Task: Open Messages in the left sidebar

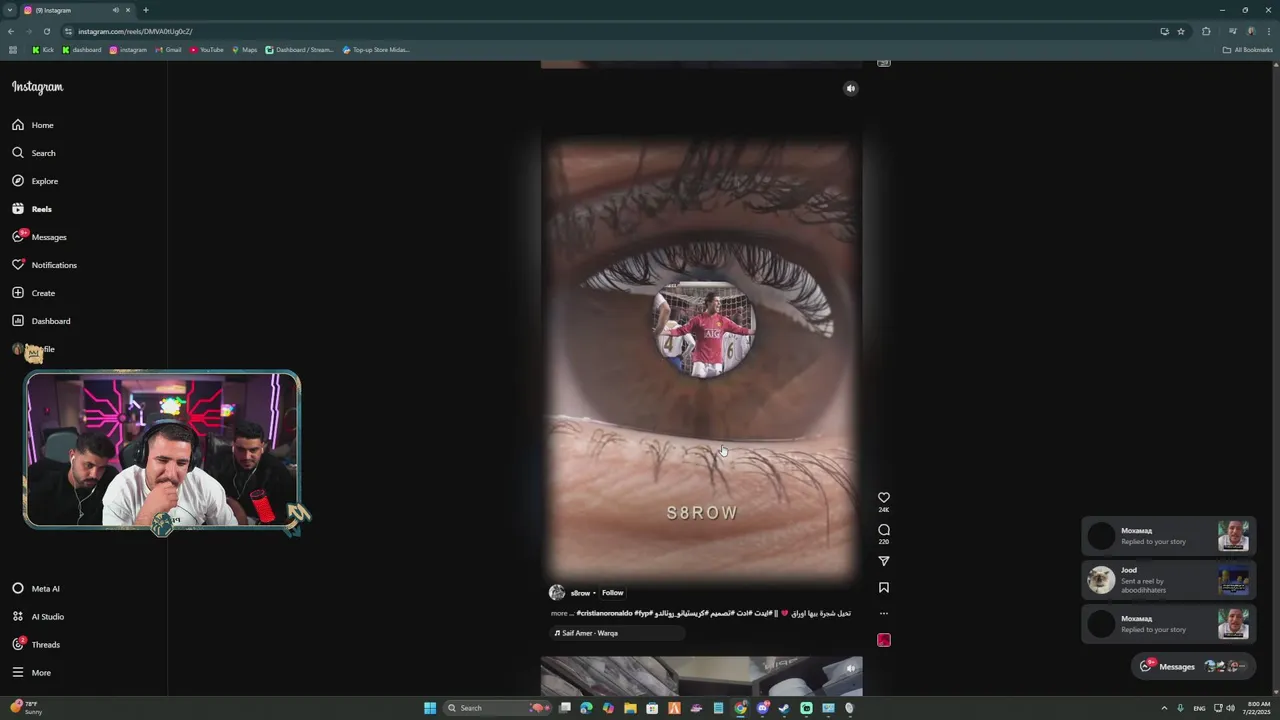Action: pos(39,237)
